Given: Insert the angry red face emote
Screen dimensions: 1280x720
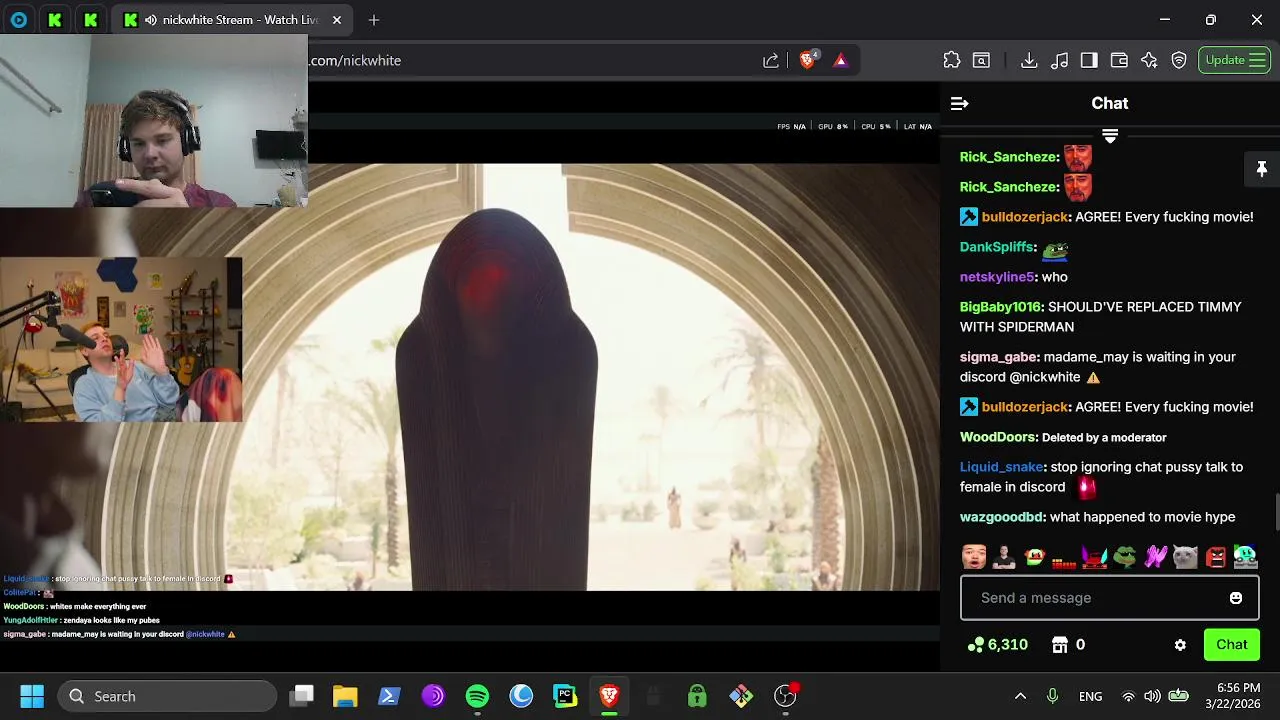Looking at the screenshot, I should [1216, 557].
